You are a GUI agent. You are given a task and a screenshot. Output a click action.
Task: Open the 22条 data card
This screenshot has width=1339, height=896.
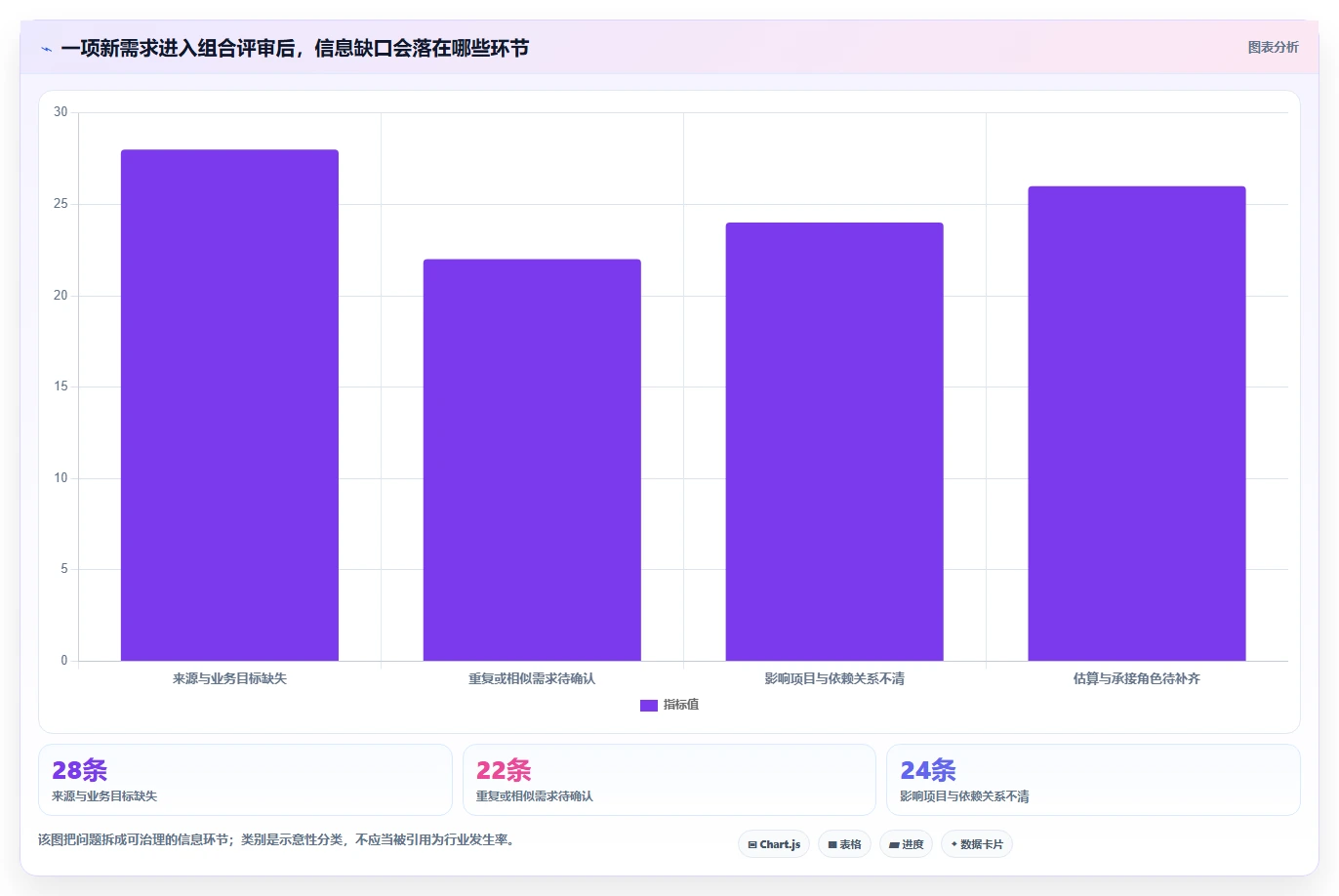pos(669,780)
